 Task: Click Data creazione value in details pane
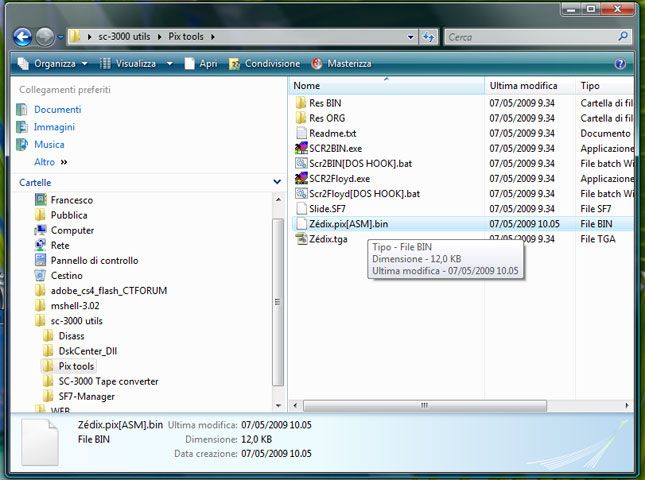[276, 454]
